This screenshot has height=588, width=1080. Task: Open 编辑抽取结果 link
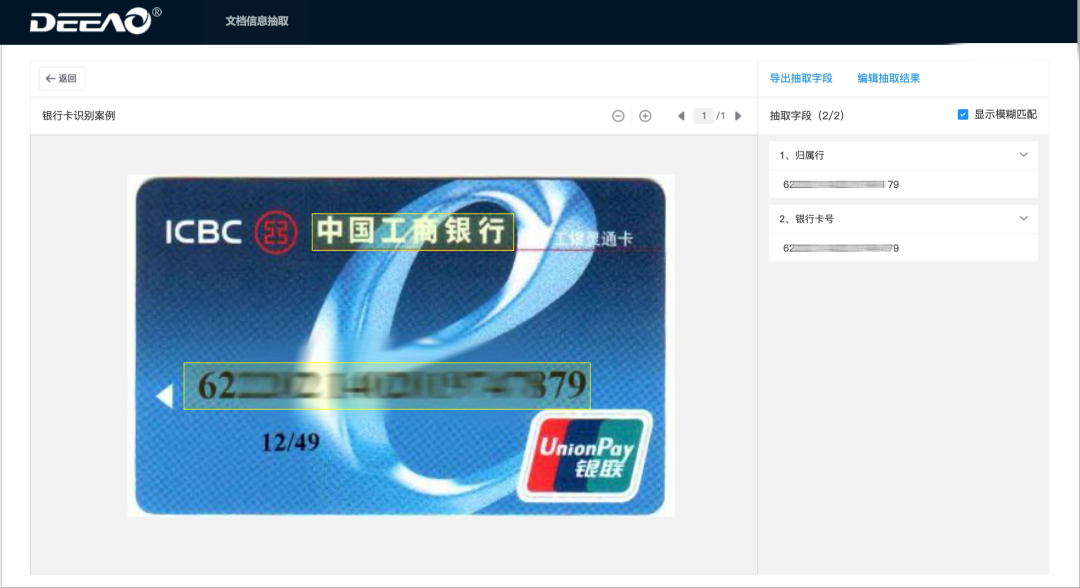pyautogui.click(x=889, y=78)
